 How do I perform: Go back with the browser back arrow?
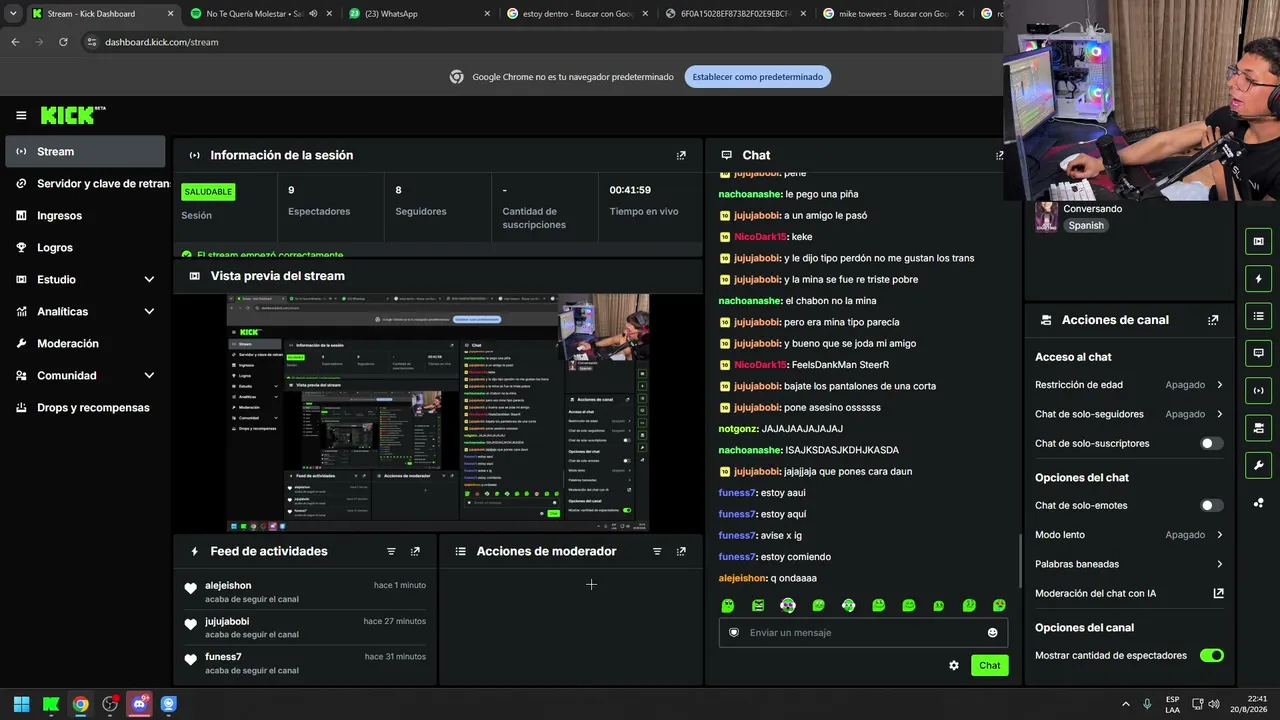(x=15, y=42)
